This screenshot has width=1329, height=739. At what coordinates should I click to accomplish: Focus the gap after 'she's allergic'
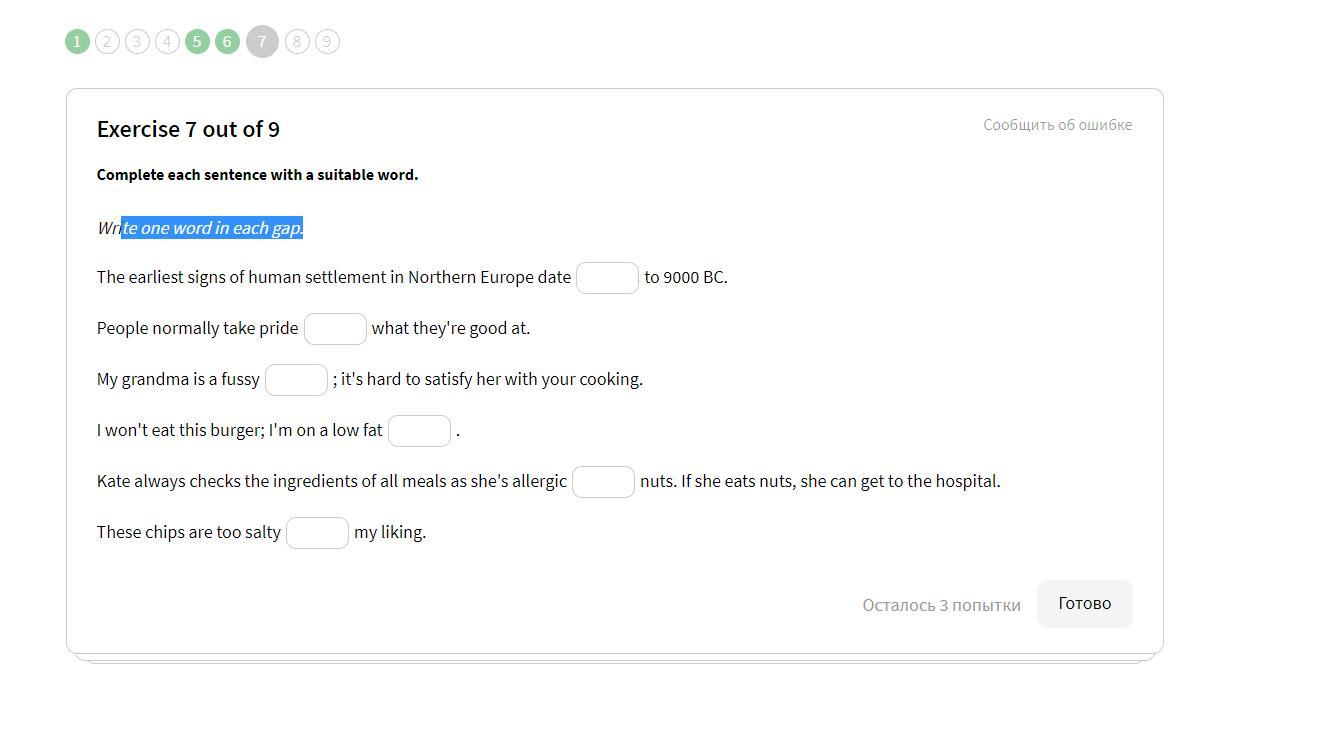[x=603, y=482]
